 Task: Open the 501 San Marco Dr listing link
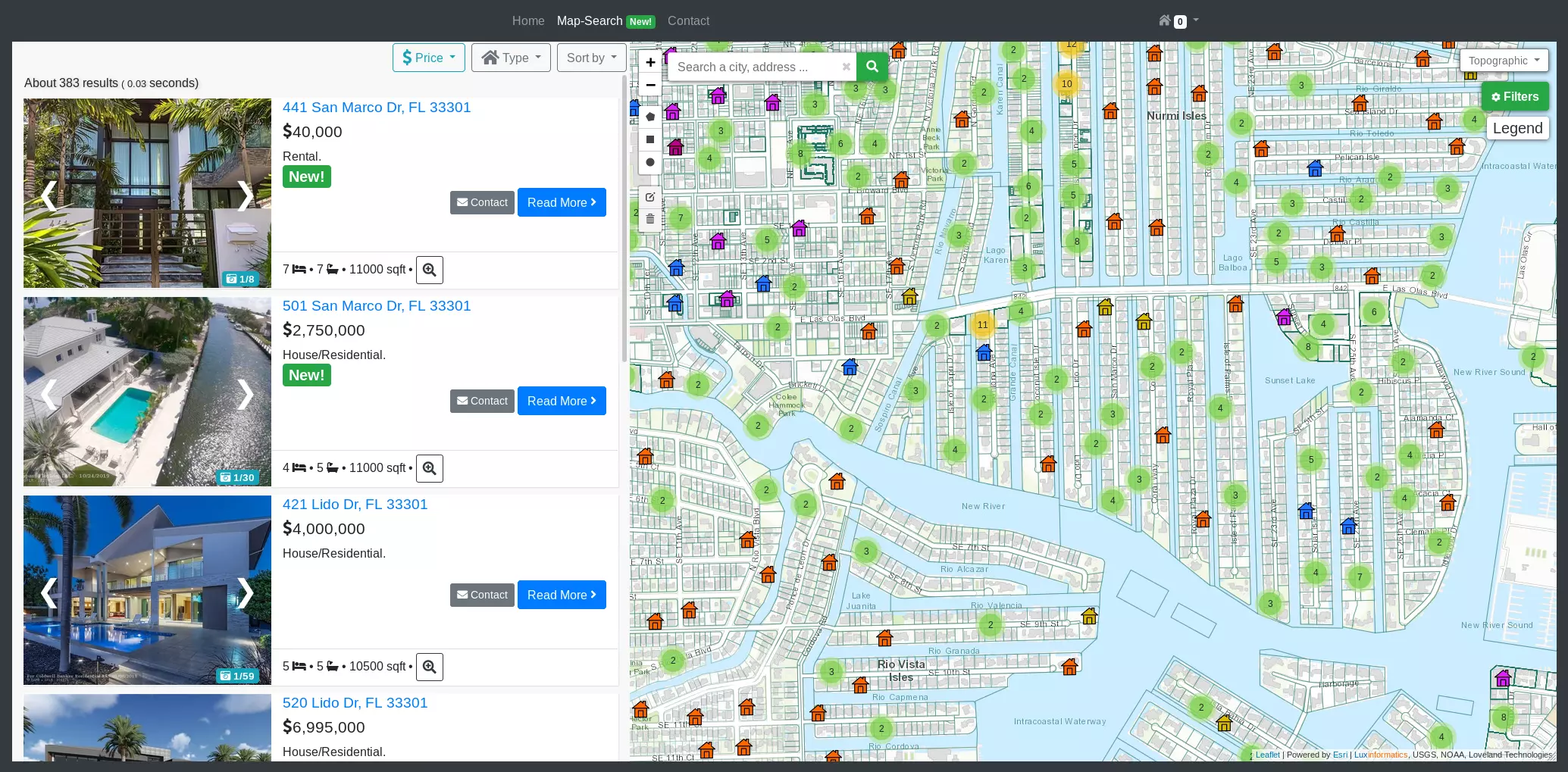377,306
